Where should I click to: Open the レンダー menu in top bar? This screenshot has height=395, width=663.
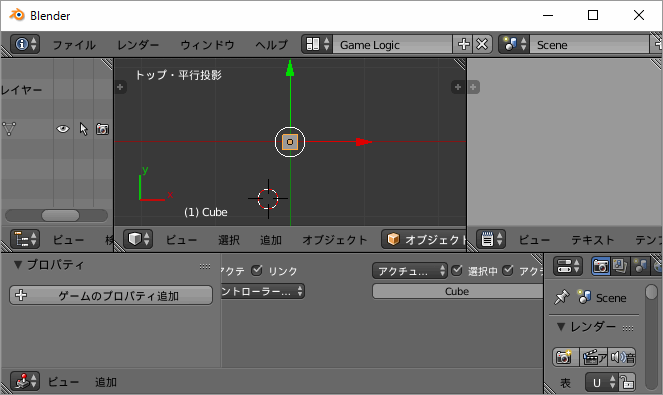click(x=138, y=44)
